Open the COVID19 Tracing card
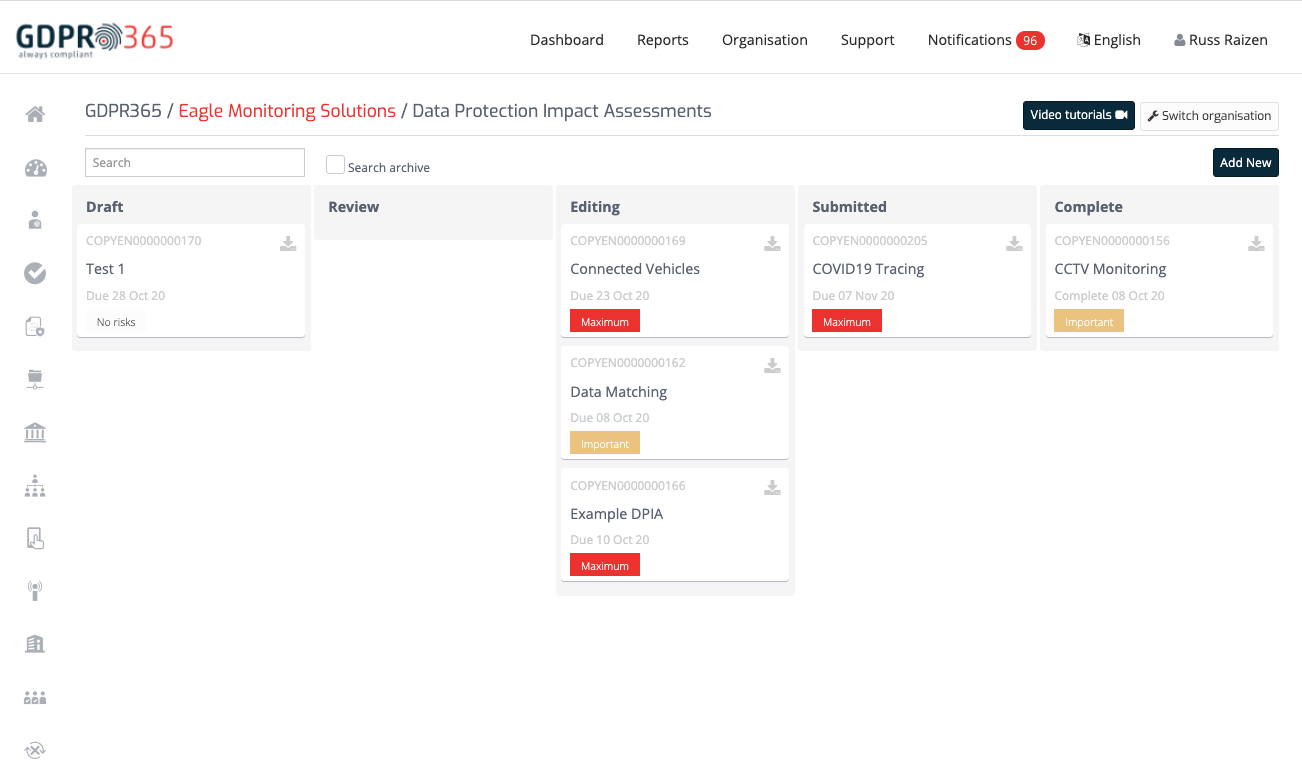Viewport: 1302px width, 783px height. [917, 281]
